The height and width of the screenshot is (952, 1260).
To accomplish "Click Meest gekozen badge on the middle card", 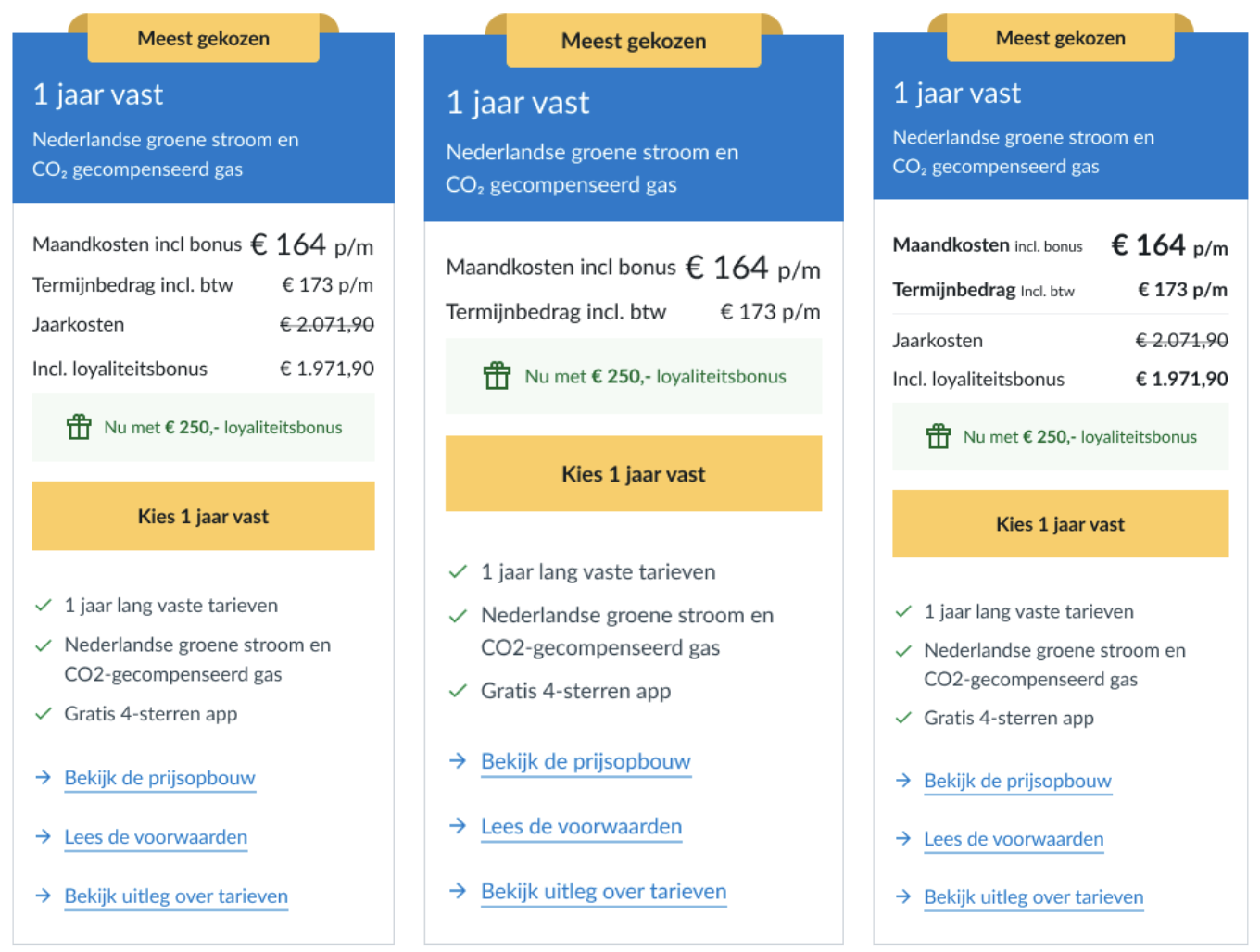I will coord(634,41).
